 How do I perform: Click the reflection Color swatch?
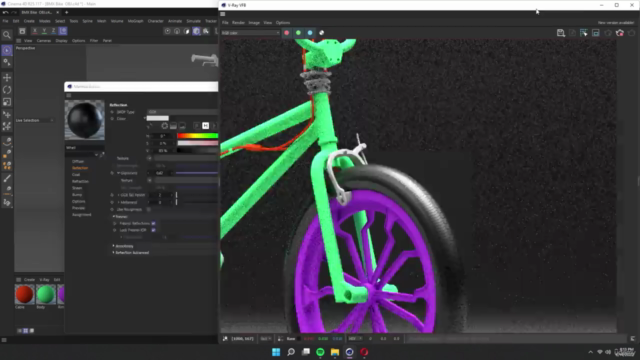(158, 118)
